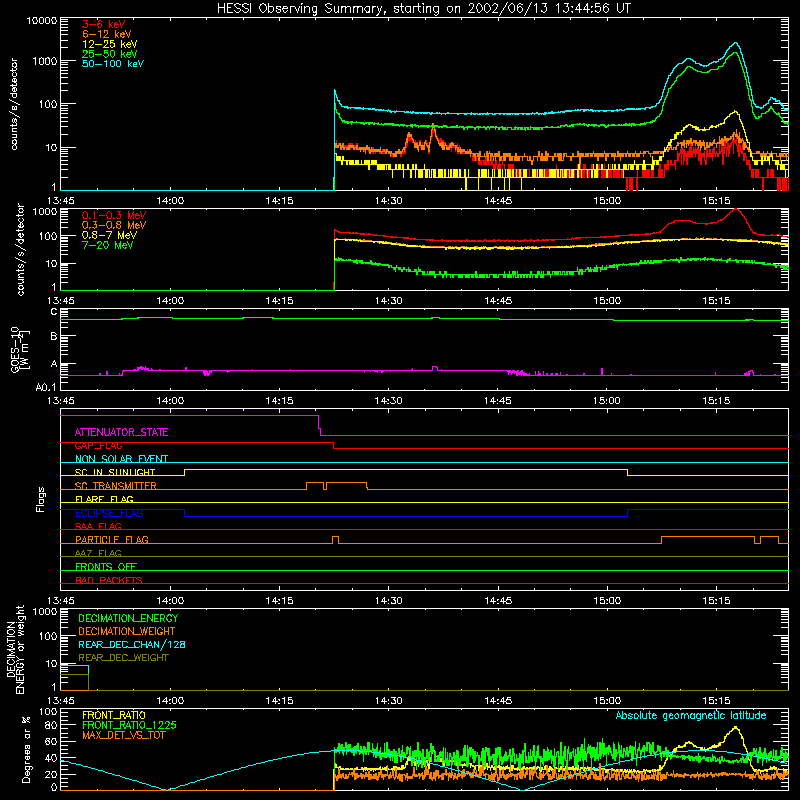Click the Degrees or % axis title
This screenshot has height=800, width=800.
26,749
